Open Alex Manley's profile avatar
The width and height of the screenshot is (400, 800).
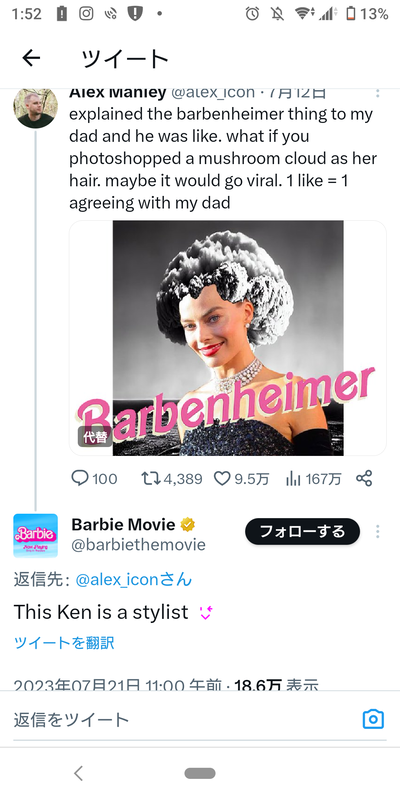pyautogui.click(x=35, y=108)
